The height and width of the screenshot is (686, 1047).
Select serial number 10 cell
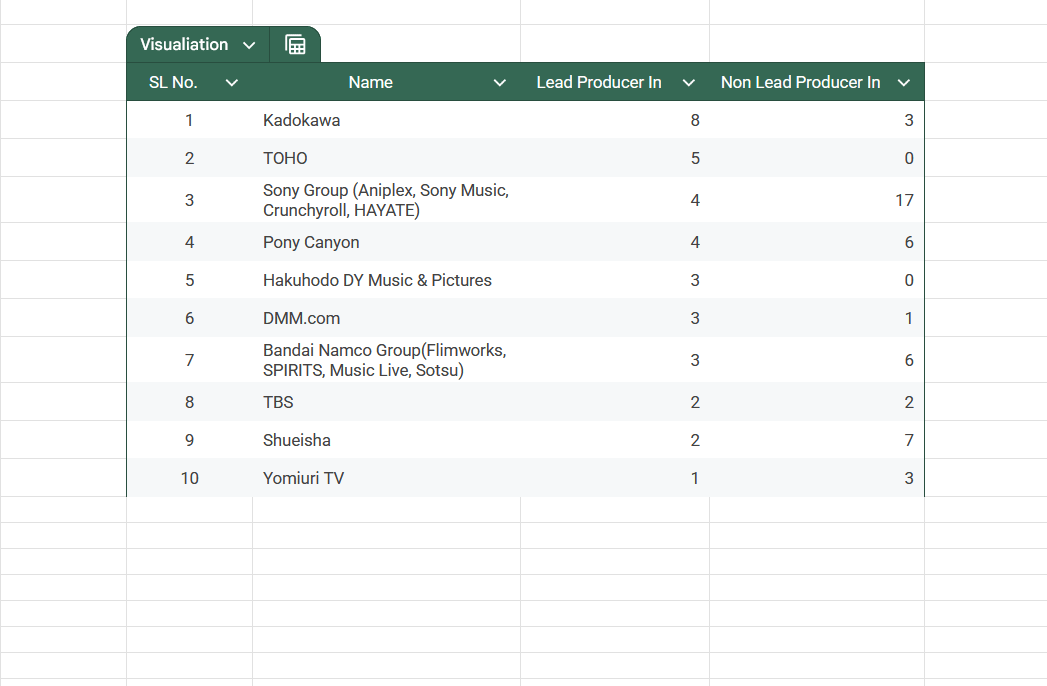pyautogui.click(x=190, y=478)
